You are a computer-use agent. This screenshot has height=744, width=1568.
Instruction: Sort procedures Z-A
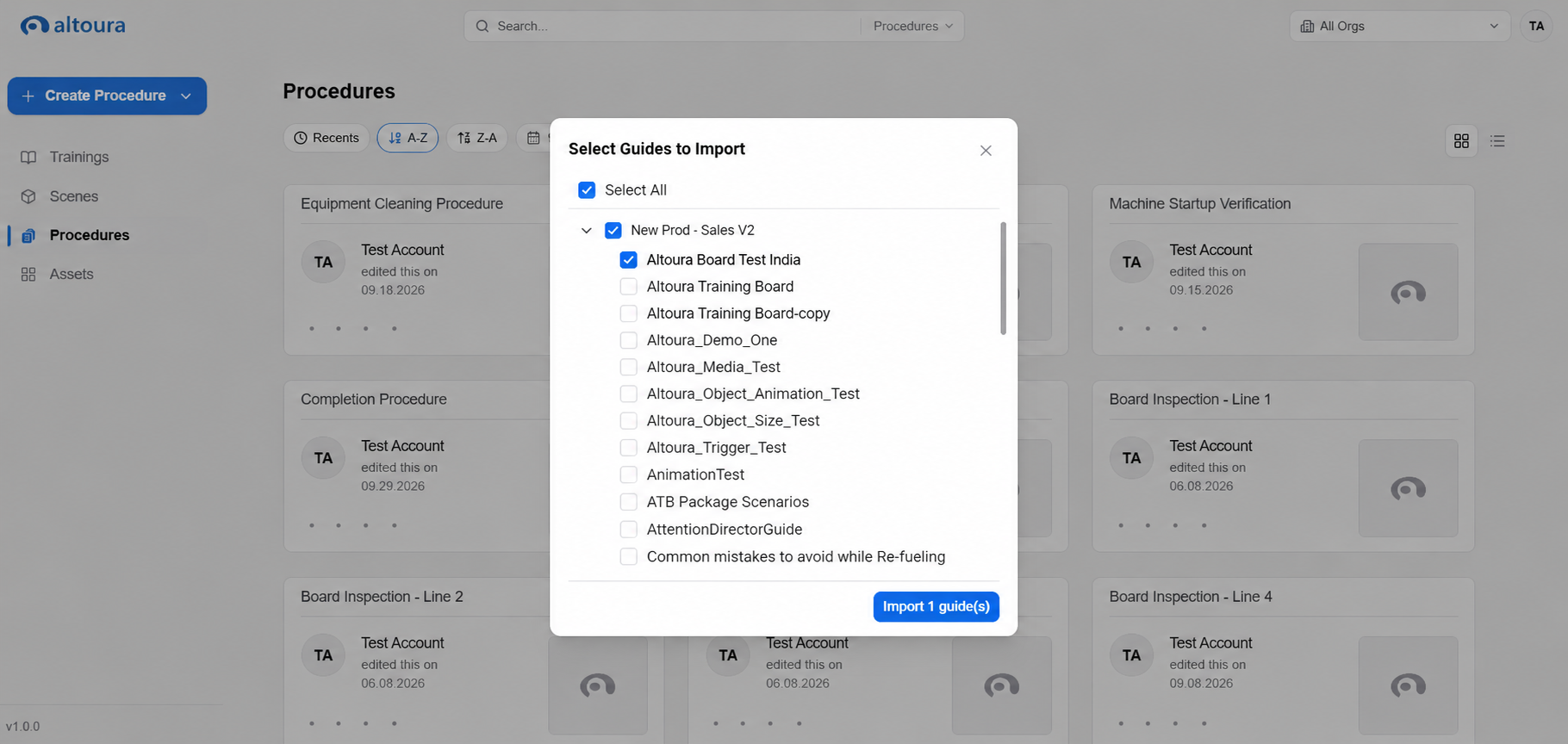(477, 138)
